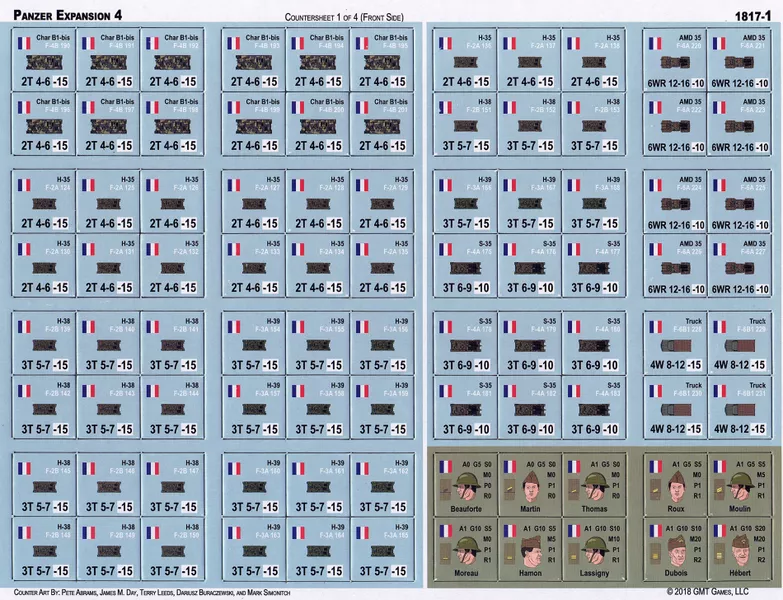Select Char B1-bis counter F-4B 190
The image size is (783, 600).
pyautogui.click(x=44, y=58)
